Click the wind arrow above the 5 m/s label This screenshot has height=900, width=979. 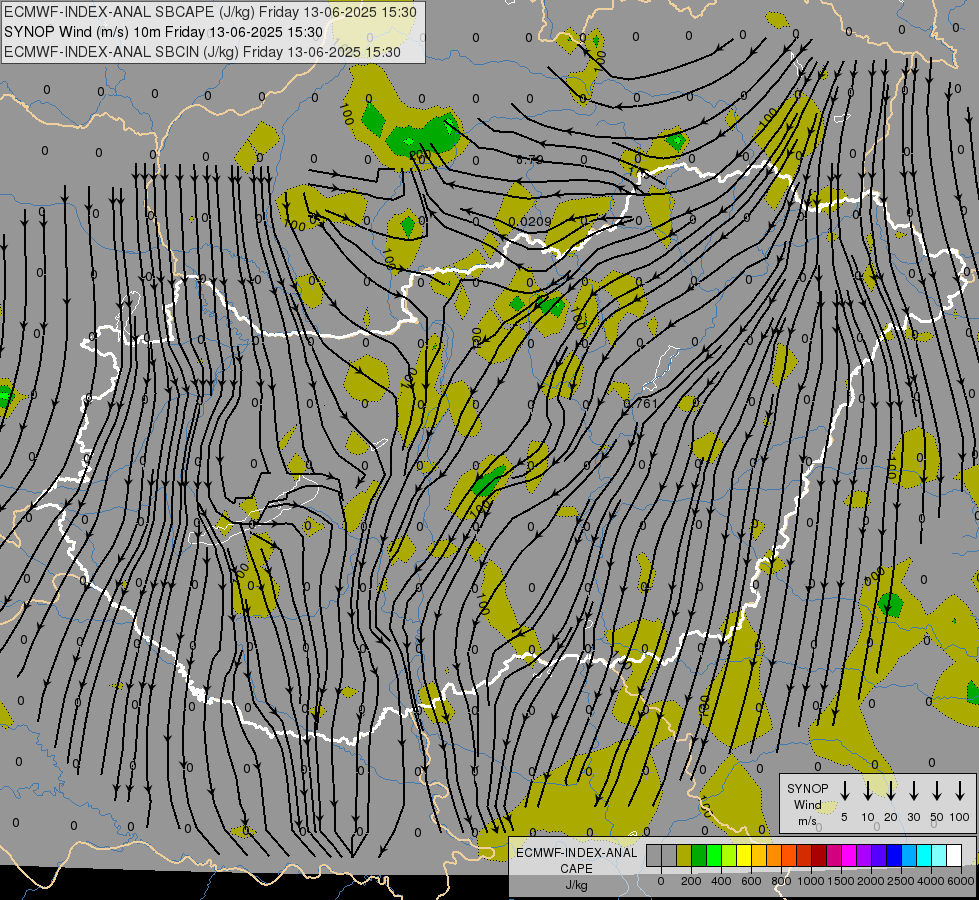click(x=844, y=790)
